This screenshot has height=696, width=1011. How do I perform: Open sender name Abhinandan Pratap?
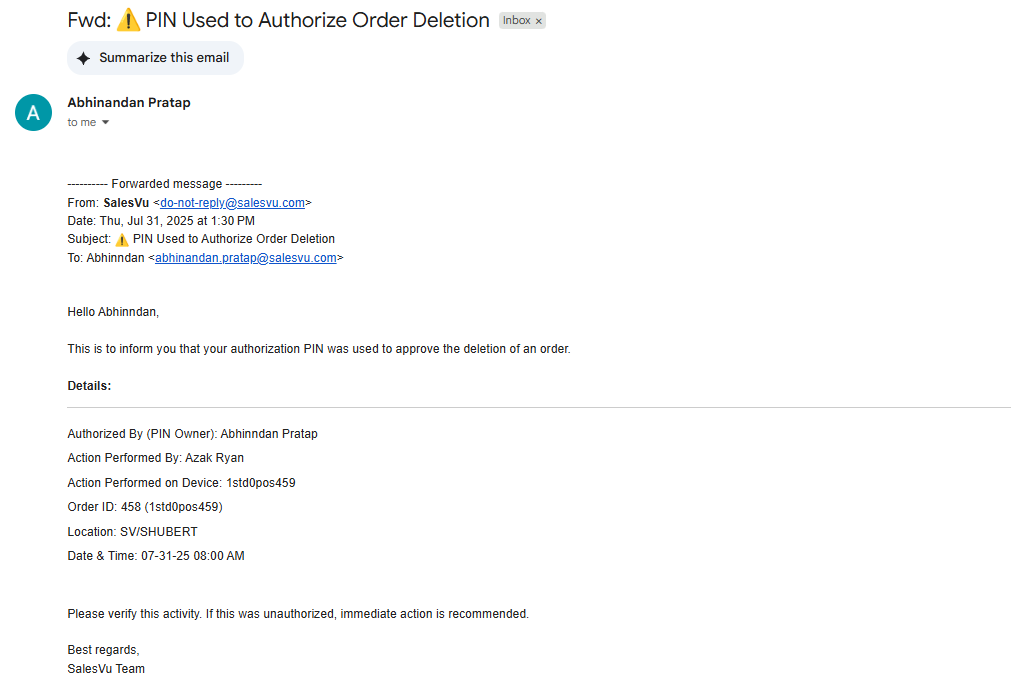click(129, 103)
